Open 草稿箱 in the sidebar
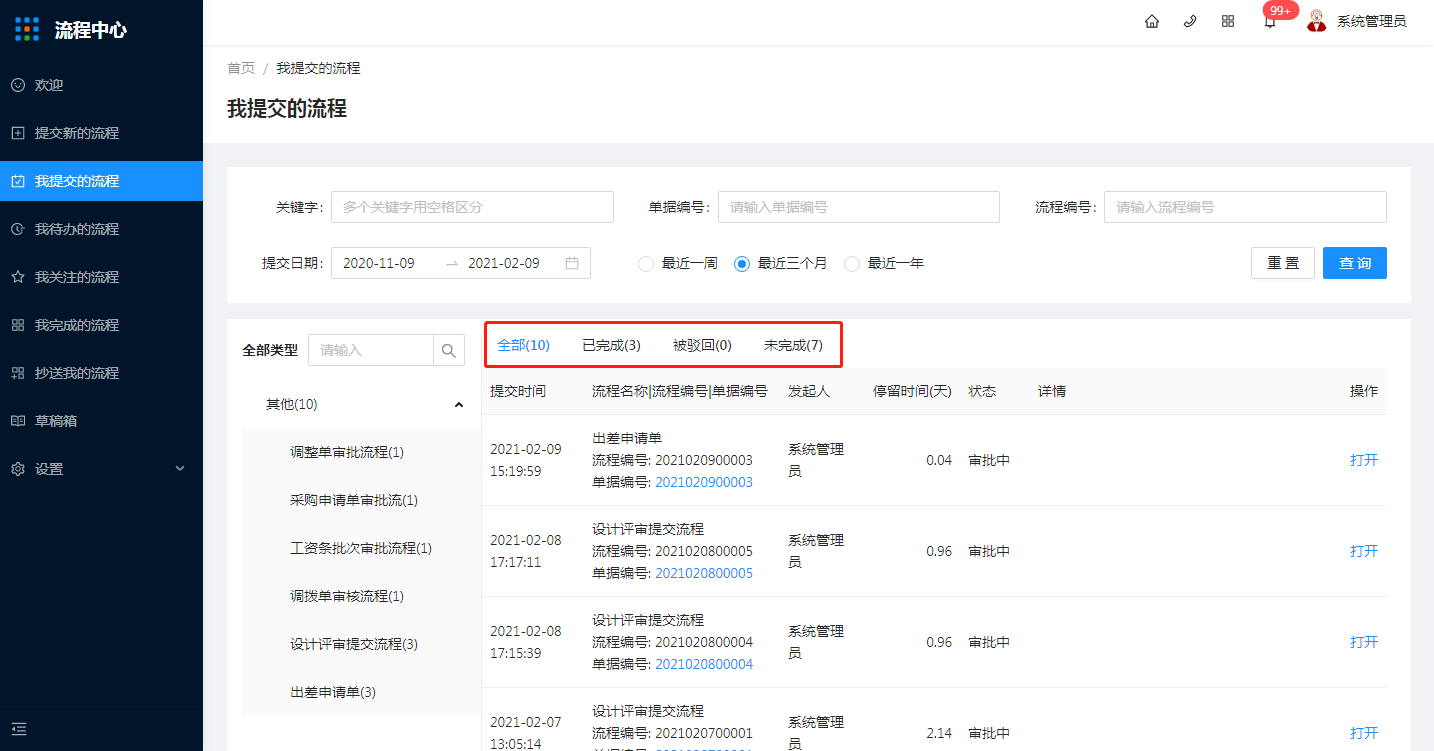The width and height of the screenshot is (1434, 751). coord(101,421)
